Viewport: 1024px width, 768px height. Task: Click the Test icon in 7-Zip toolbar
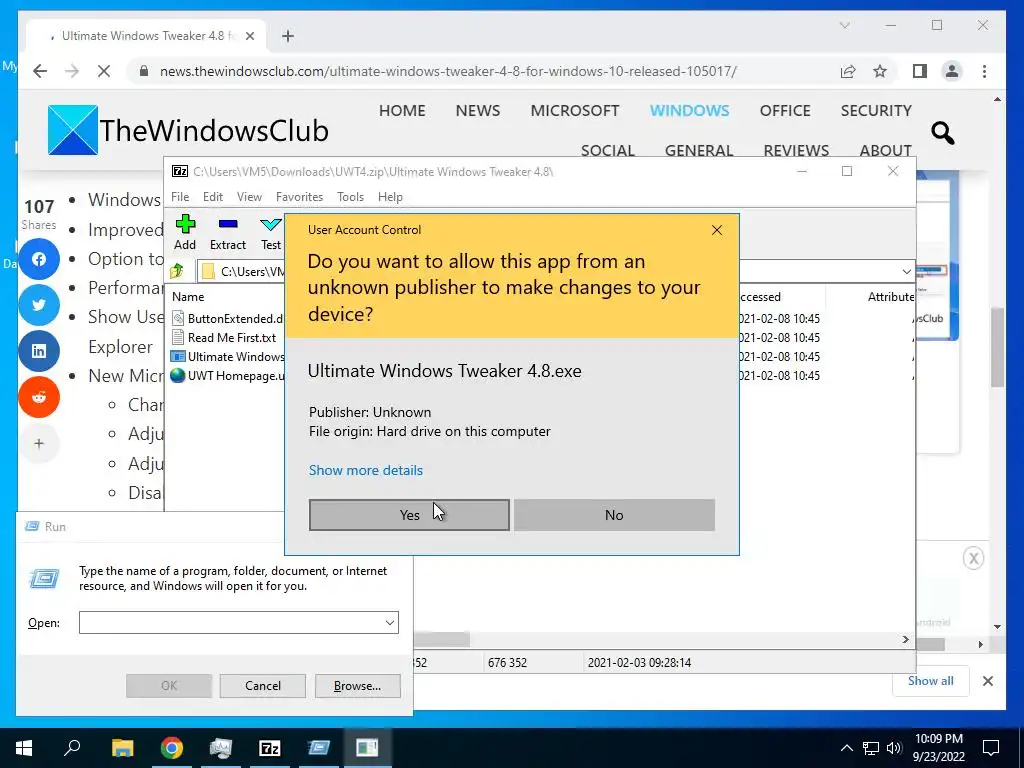(270, 232)
